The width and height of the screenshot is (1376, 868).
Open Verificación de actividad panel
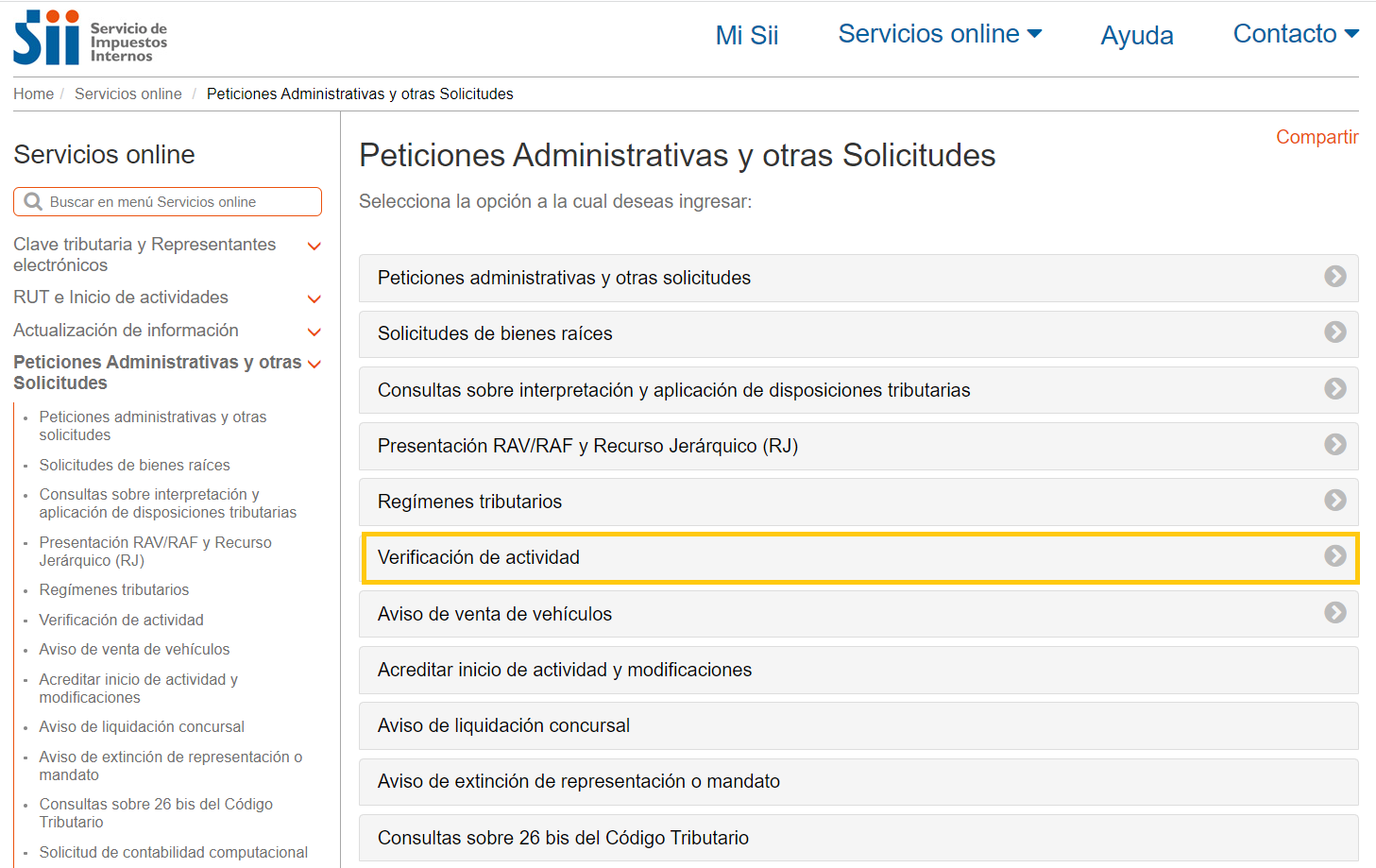pos(858,557)
